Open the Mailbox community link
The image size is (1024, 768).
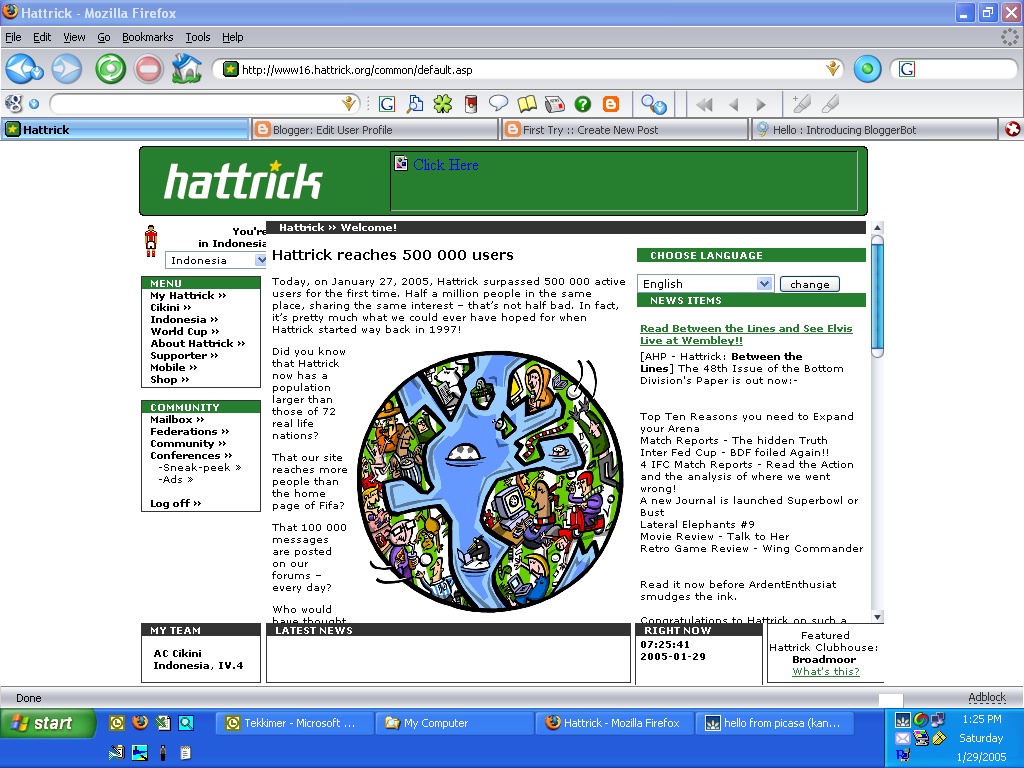pyautogui.click(x=177, y=419)
